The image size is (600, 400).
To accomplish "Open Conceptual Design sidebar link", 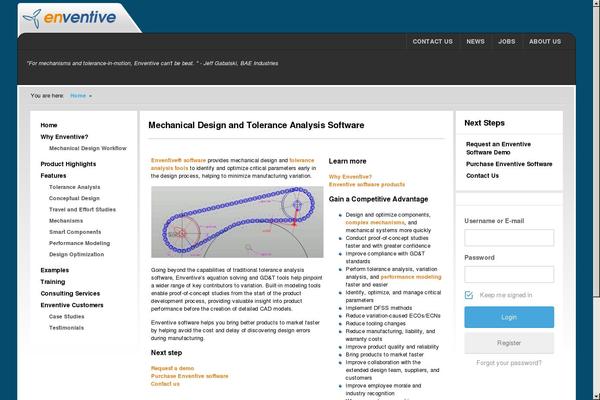I will tap(74, 198).
